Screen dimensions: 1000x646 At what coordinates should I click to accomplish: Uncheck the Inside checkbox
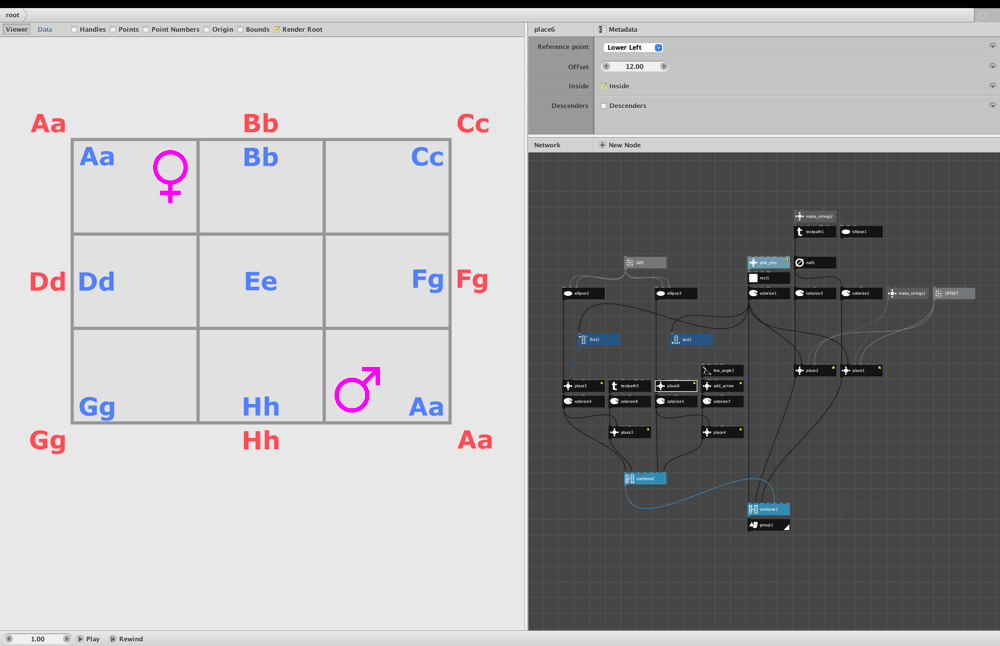pos(603,86)
